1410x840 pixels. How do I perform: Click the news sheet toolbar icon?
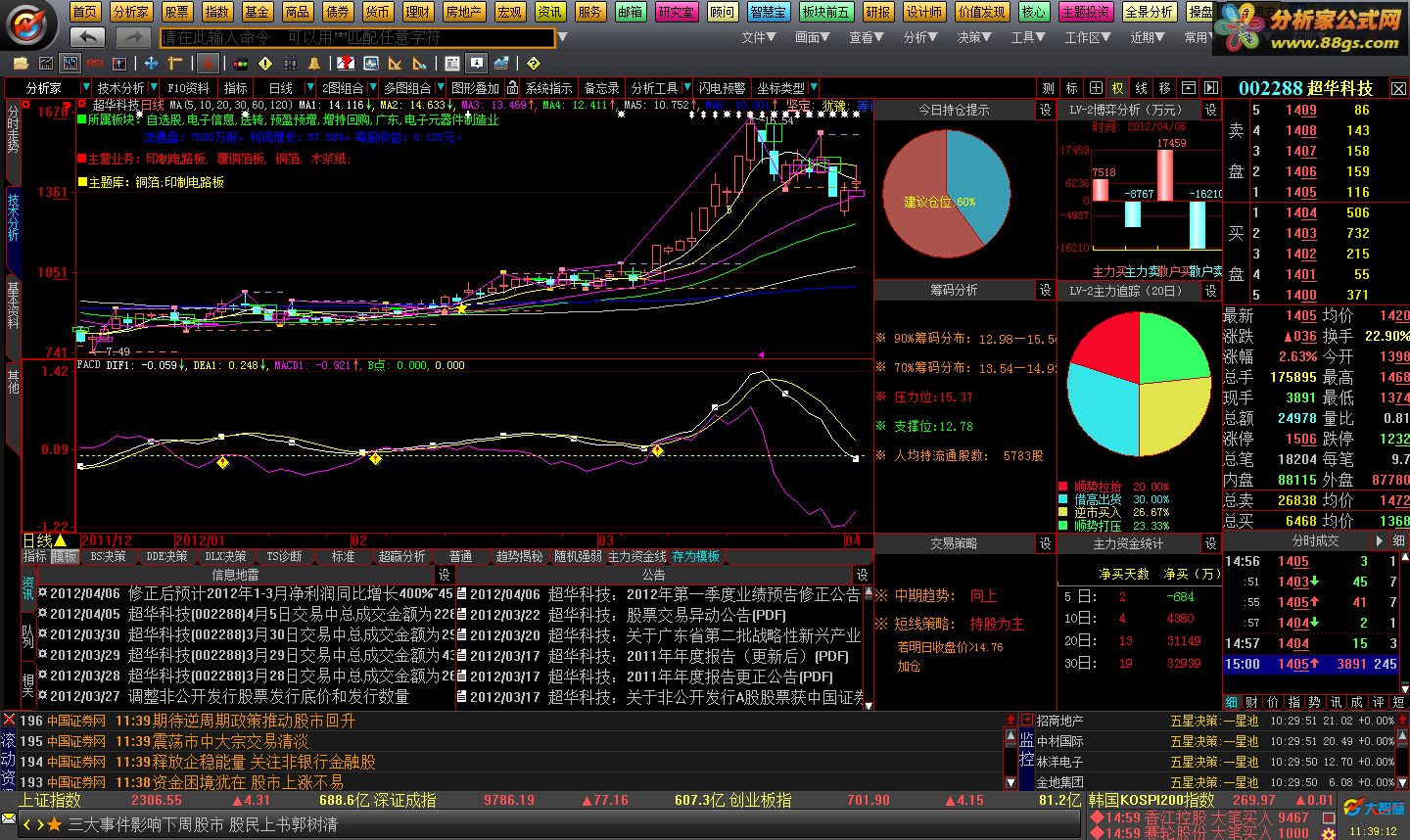tap(451, 63)
